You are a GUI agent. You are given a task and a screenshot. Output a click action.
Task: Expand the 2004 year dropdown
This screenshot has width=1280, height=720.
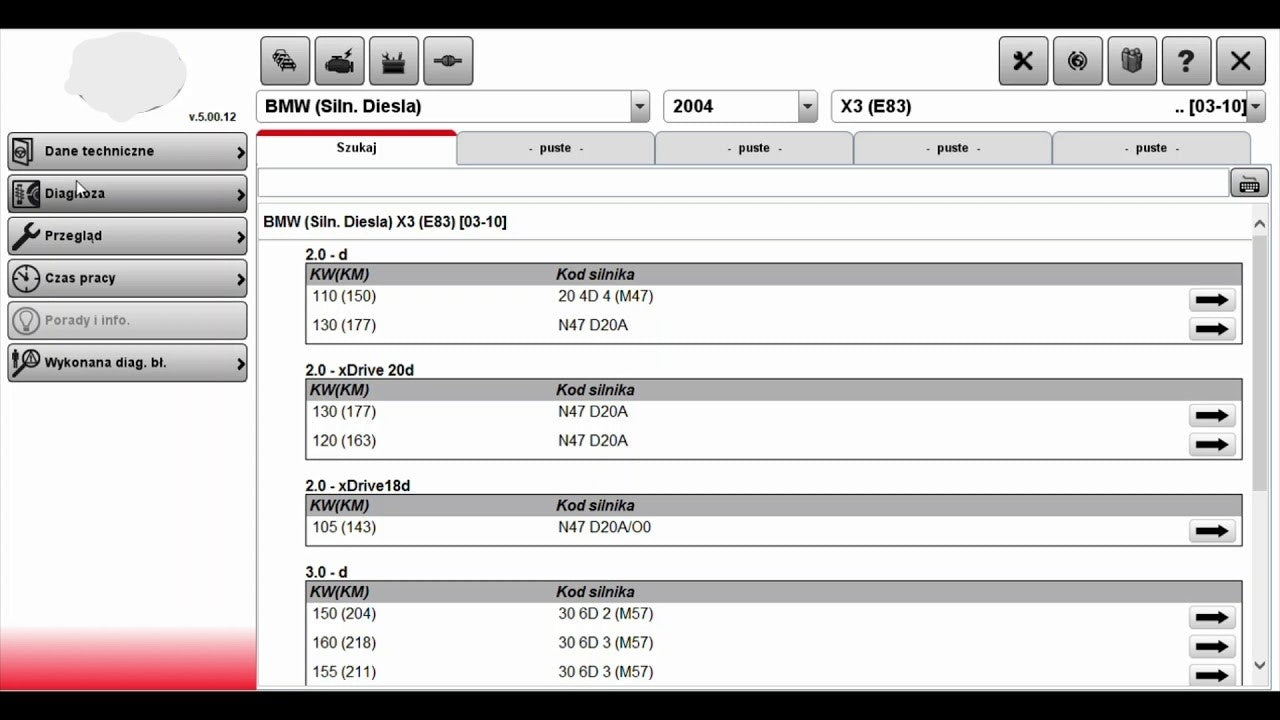tap(807, 106)
